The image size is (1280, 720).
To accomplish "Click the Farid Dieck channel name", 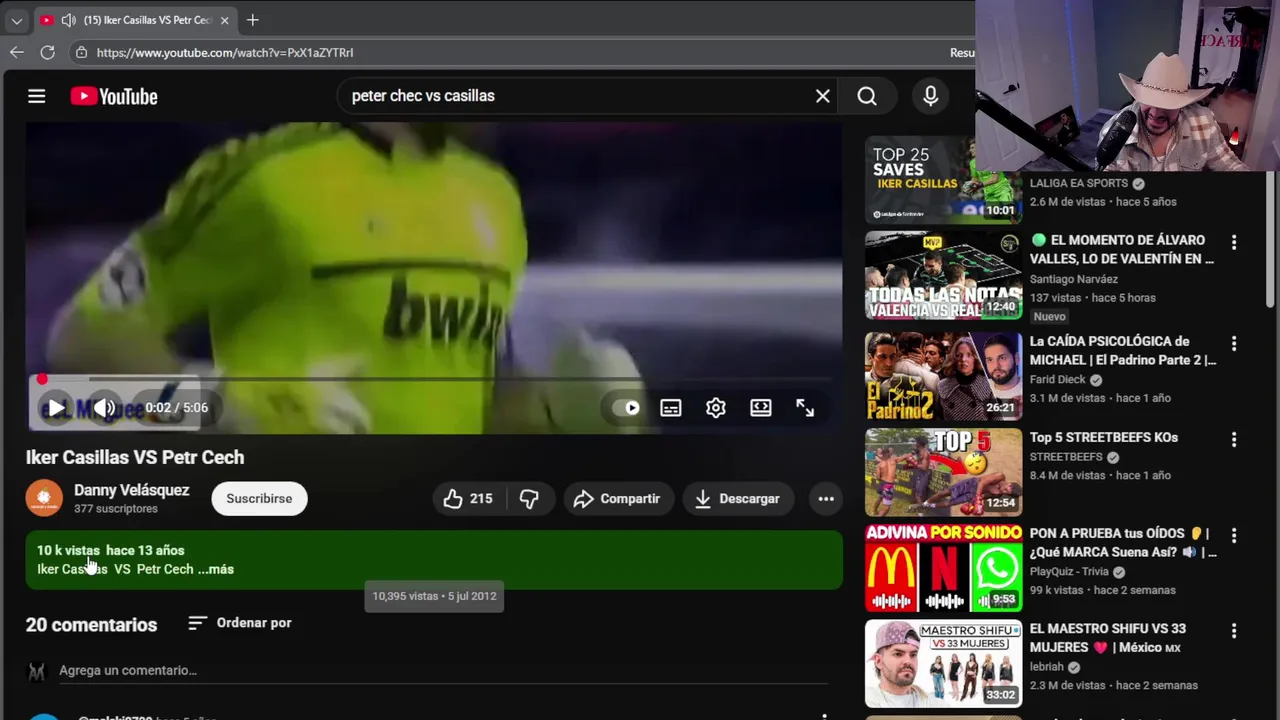I will coord(1057,379).
